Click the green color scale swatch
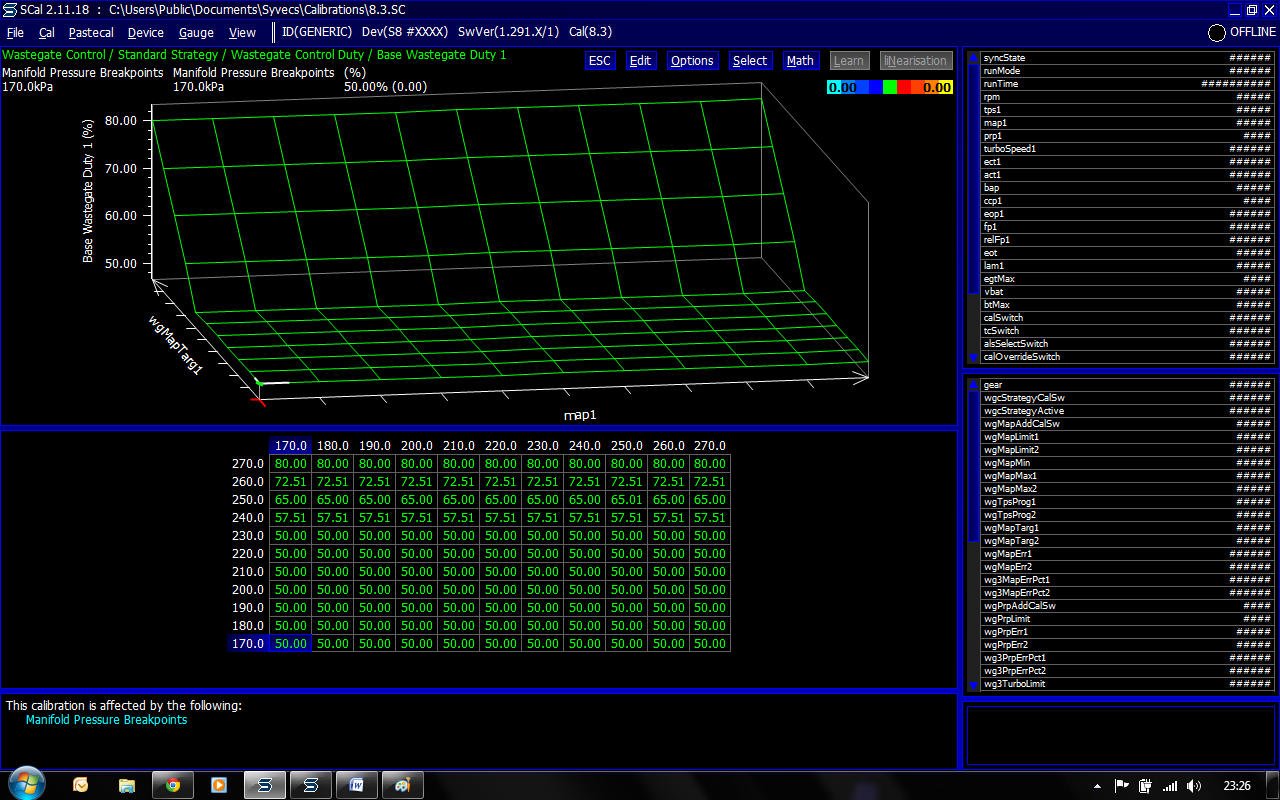The height and width of the screenshot is (800, 1280). pyautogui.click(x=890, y=88)
